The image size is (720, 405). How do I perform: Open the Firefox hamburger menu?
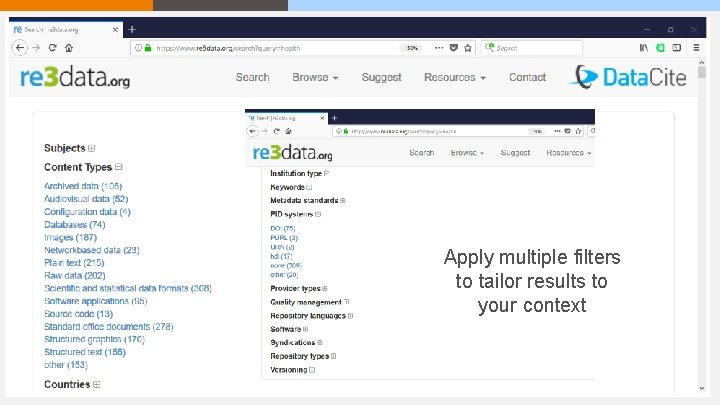(x=697, y=48)
